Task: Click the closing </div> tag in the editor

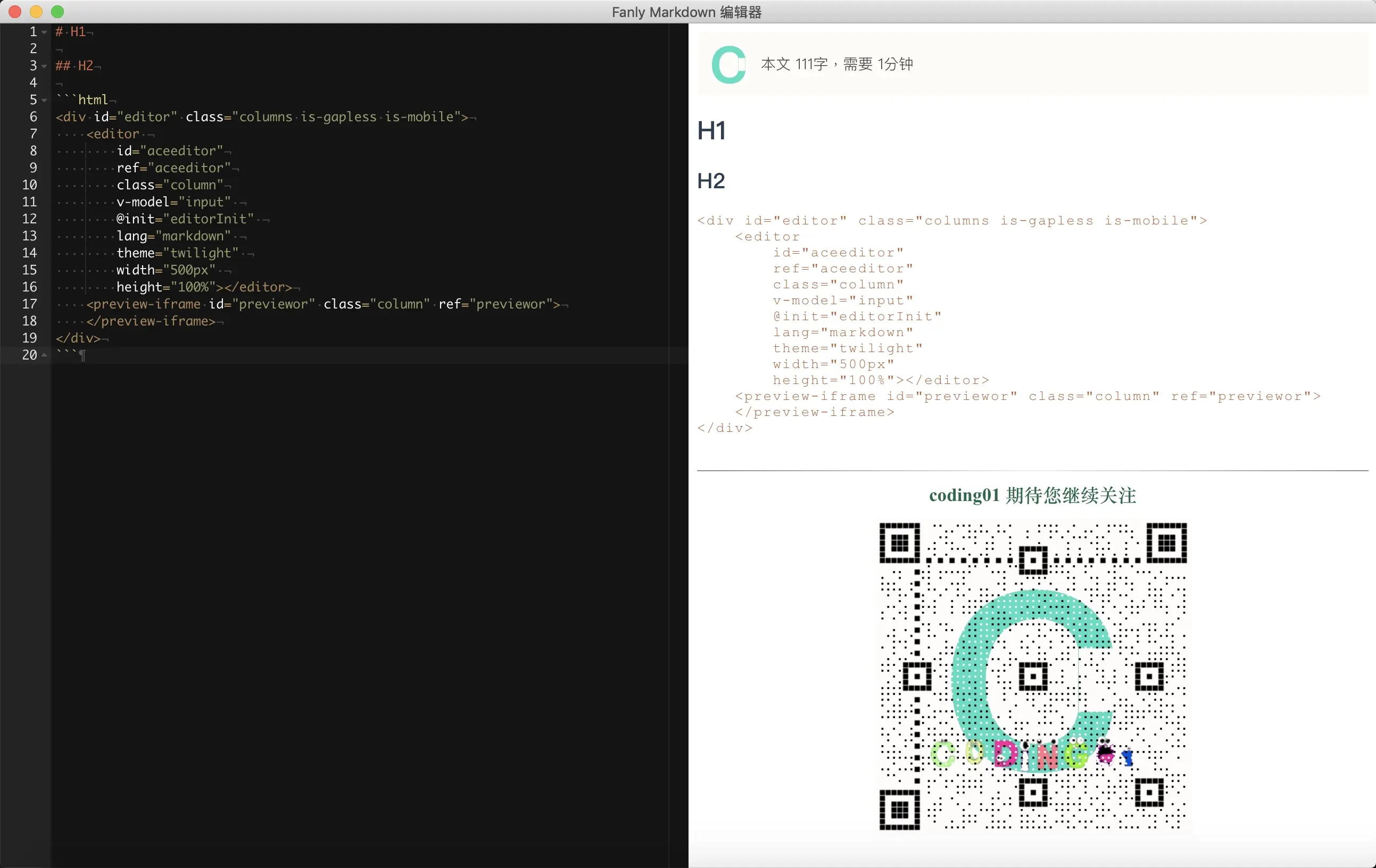Action: coord(78,338)
